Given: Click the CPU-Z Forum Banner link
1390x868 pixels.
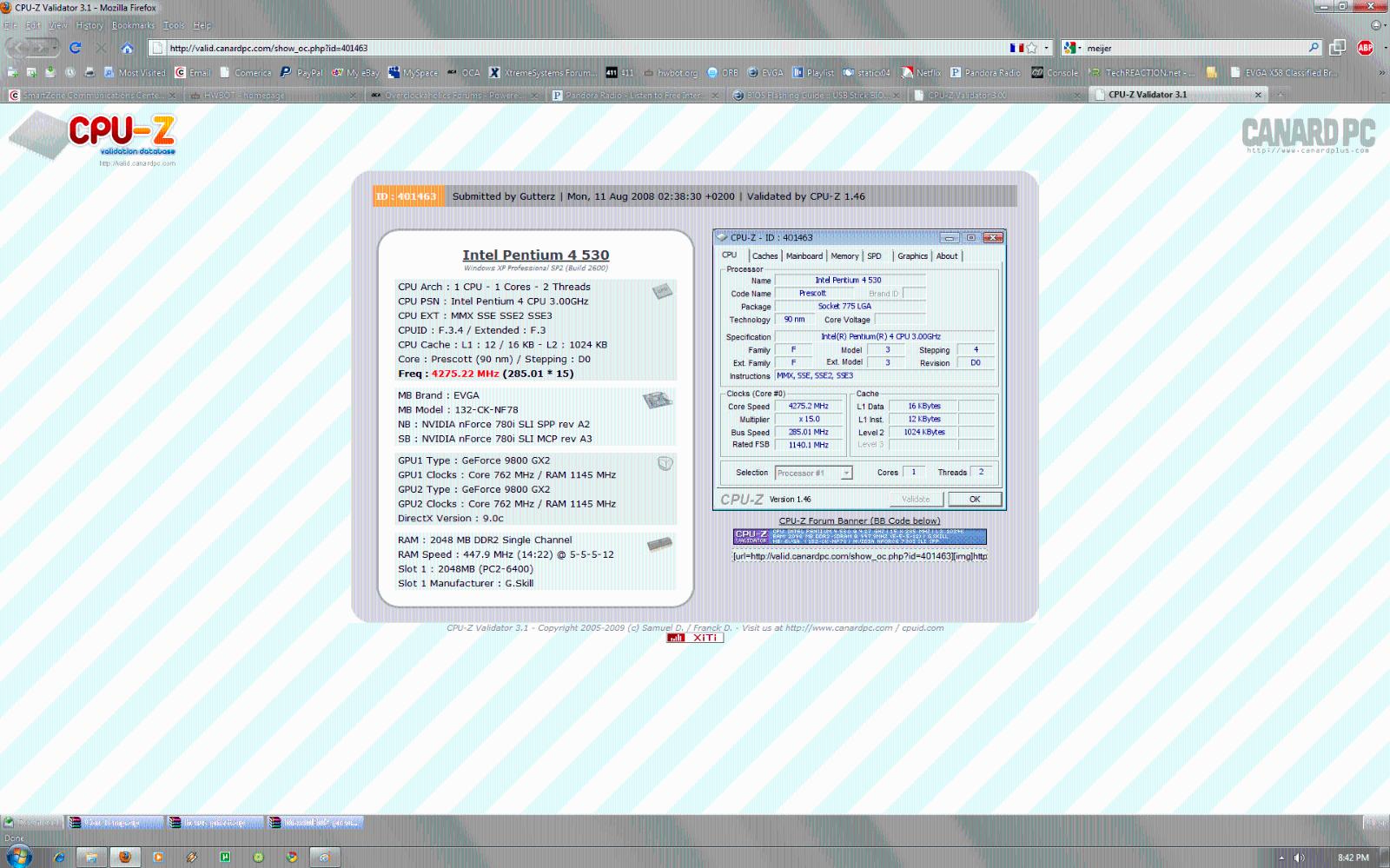Looking at the screenshot, I should (x=859, y=521).
